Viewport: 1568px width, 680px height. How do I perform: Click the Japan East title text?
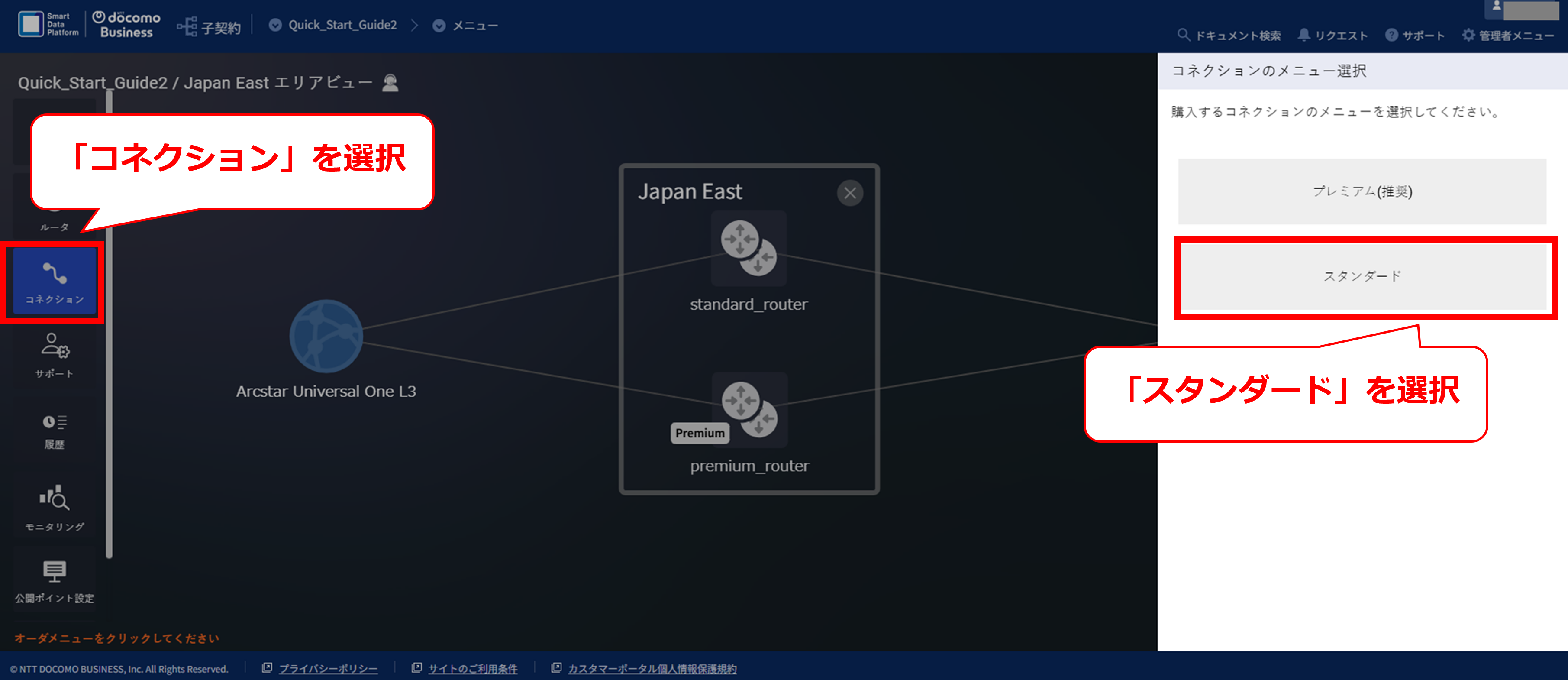(690, 191)
